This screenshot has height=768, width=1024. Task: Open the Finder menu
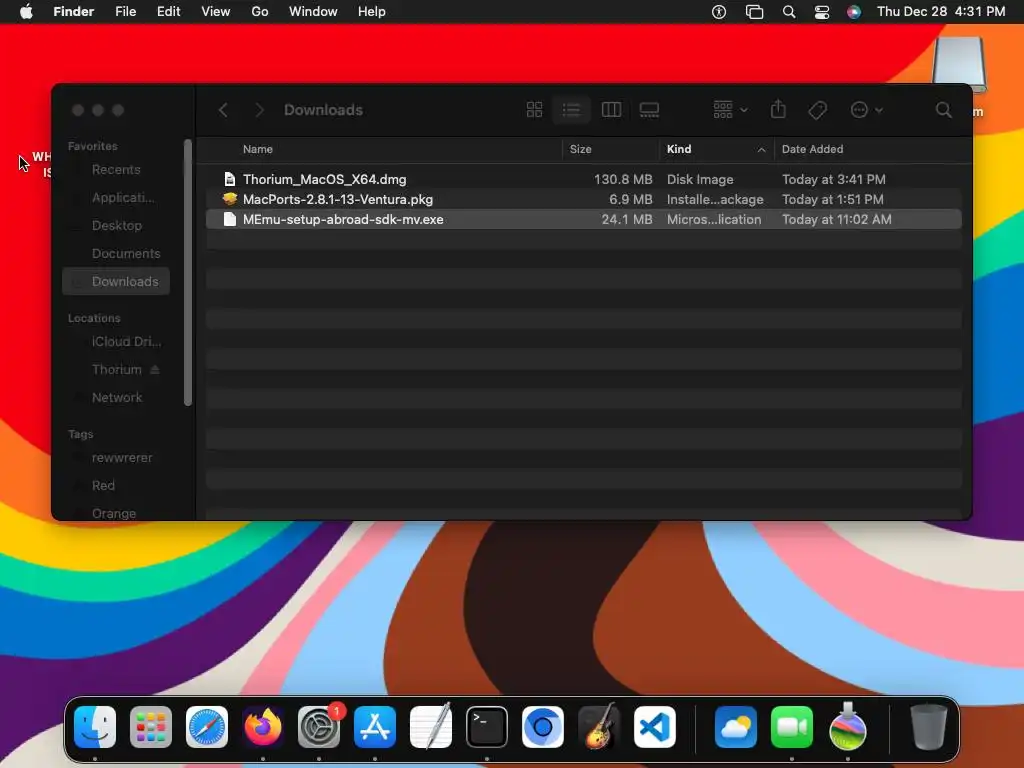[x=74, y=12]
